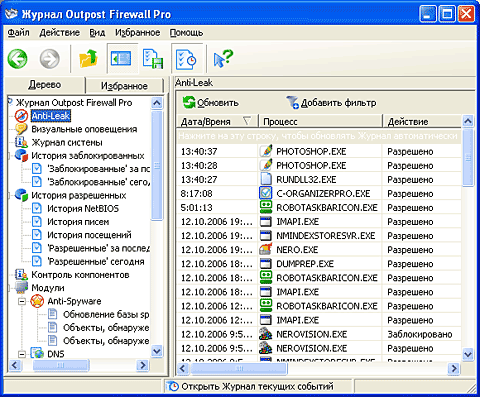Click the История заблокированных shield icon
The width and height of the screenshot is (480, 397).
point(21,156)
